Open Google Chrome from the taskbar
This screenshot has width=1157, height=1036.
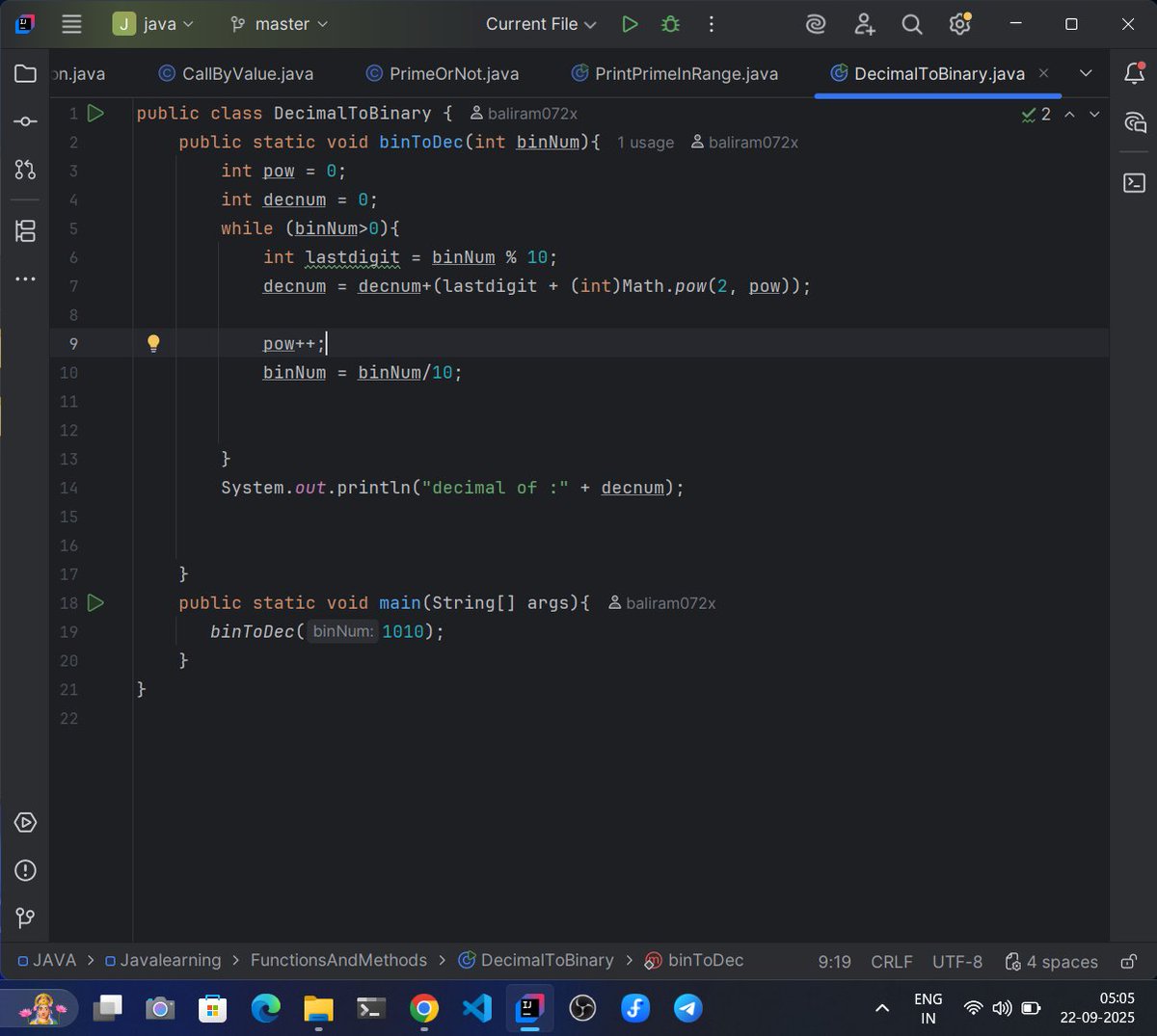click(423, 1008)
